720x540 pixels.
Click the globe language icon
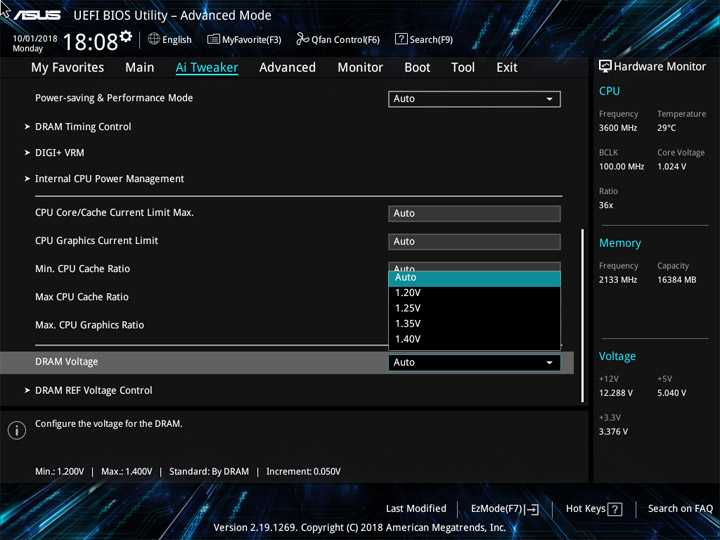pyautogui.click(x=154, y=39)
